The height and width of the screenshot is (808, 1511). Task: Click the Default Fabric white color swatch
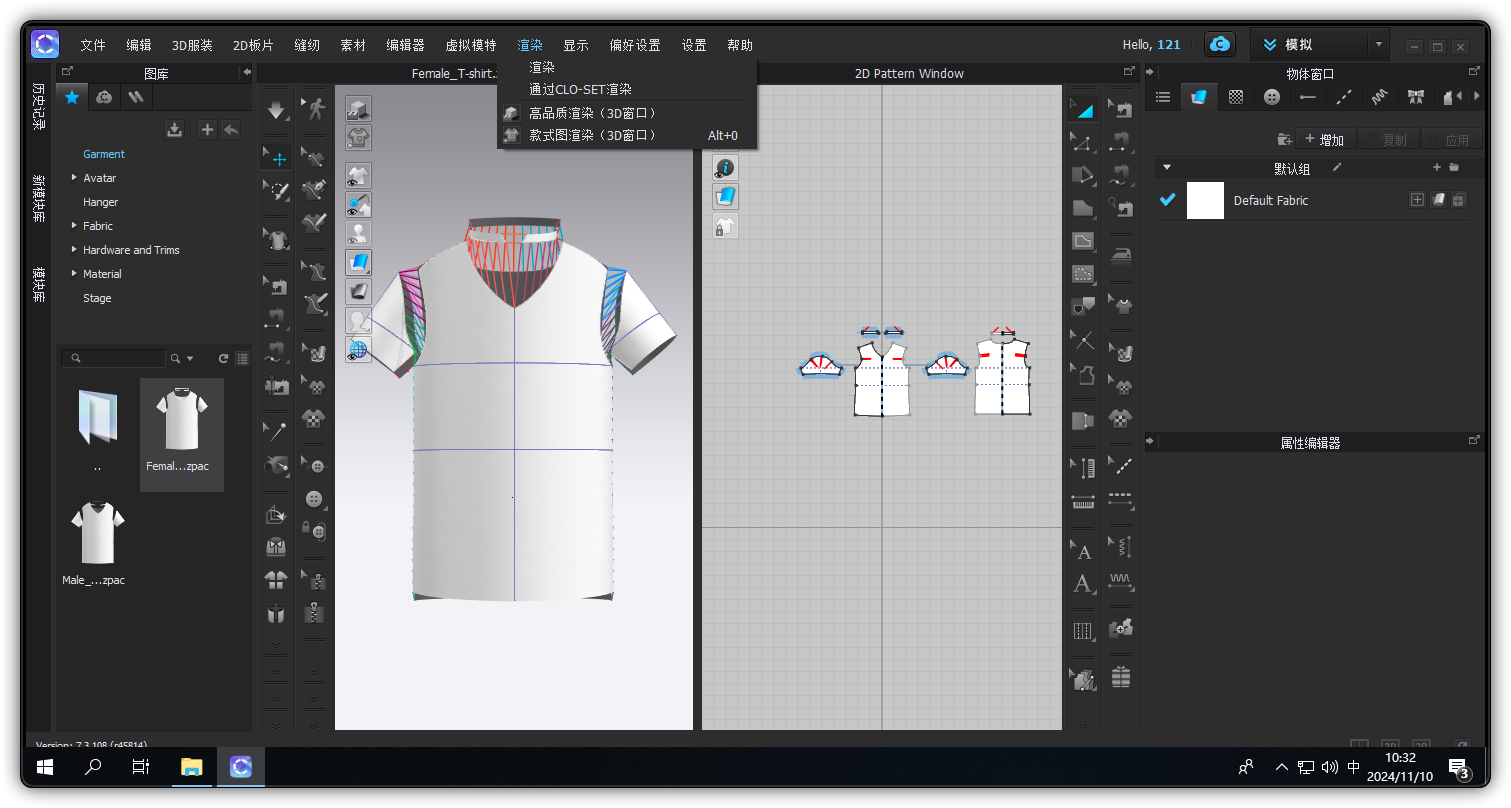click(1205, 200)
